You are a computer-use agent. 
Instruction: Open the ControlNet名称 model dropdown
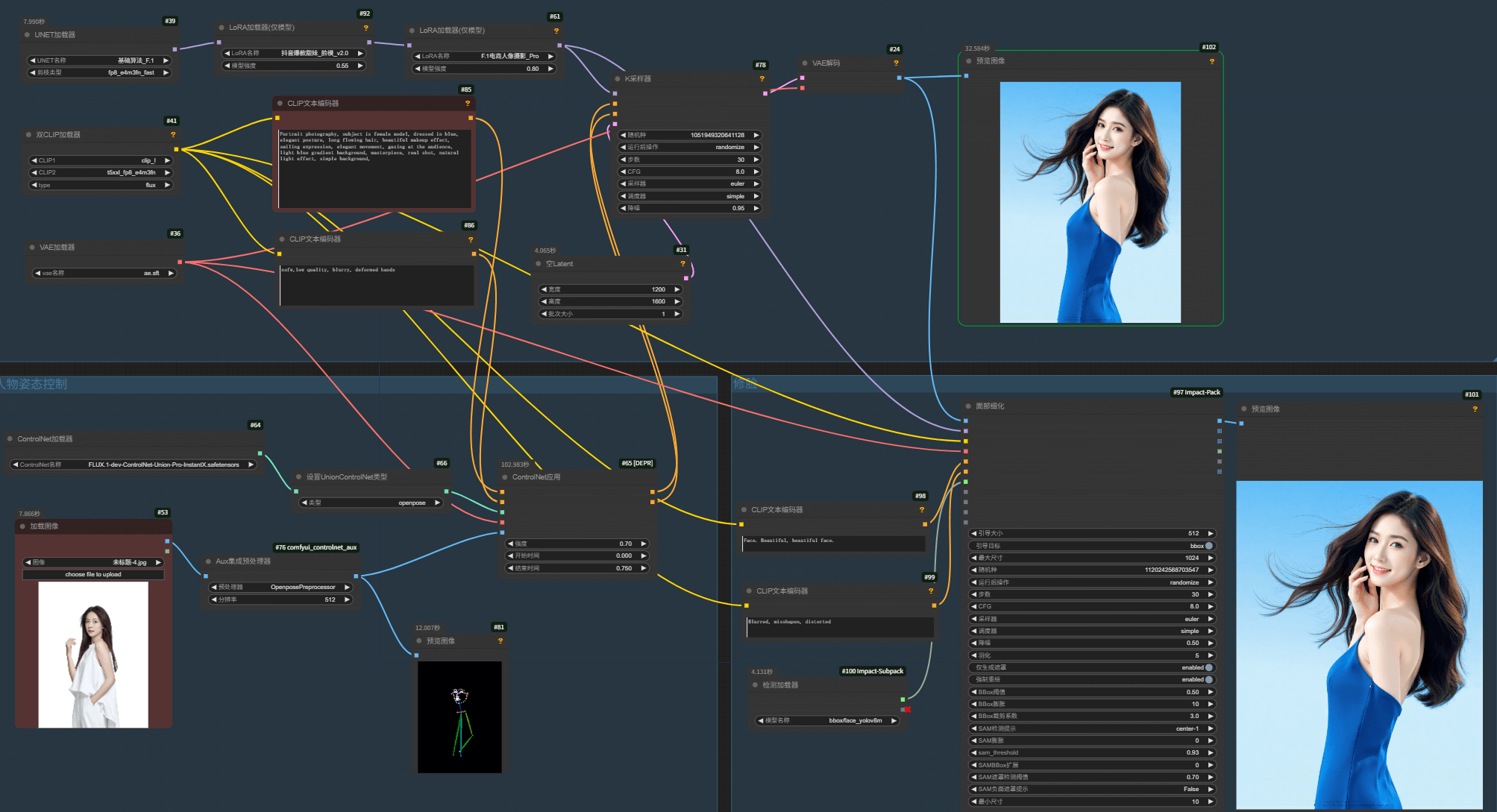(x=134, y=465)
